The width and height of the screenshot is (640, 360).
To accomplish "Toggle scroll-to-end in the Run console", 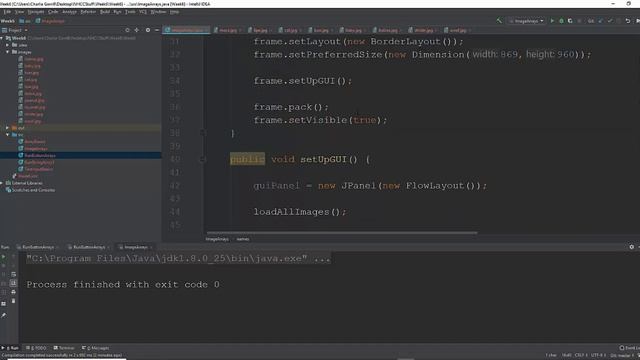I will pos(13,283).
